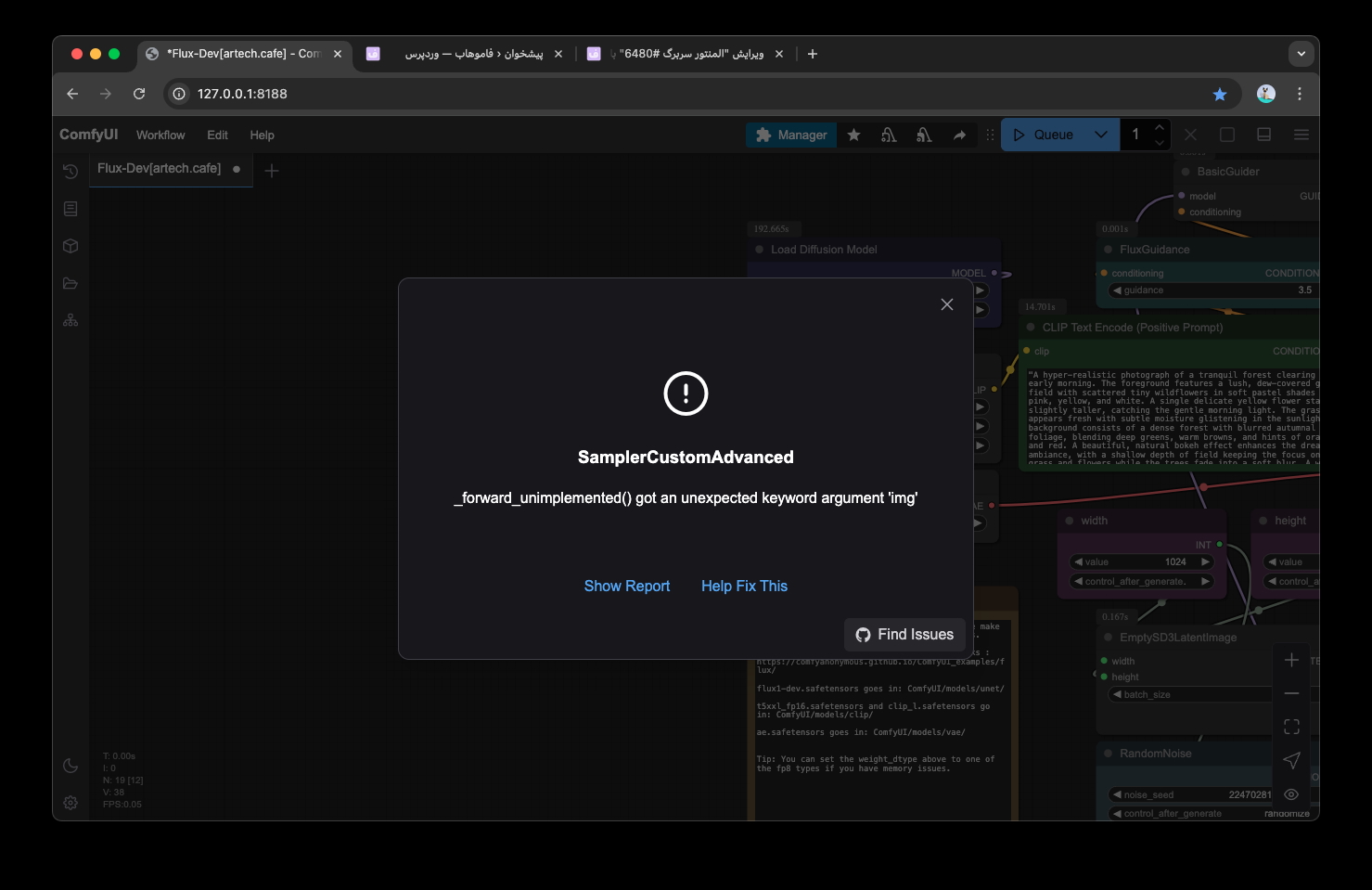
Task: Toggle dark theme with the moon icon
Action: (71, 766)
